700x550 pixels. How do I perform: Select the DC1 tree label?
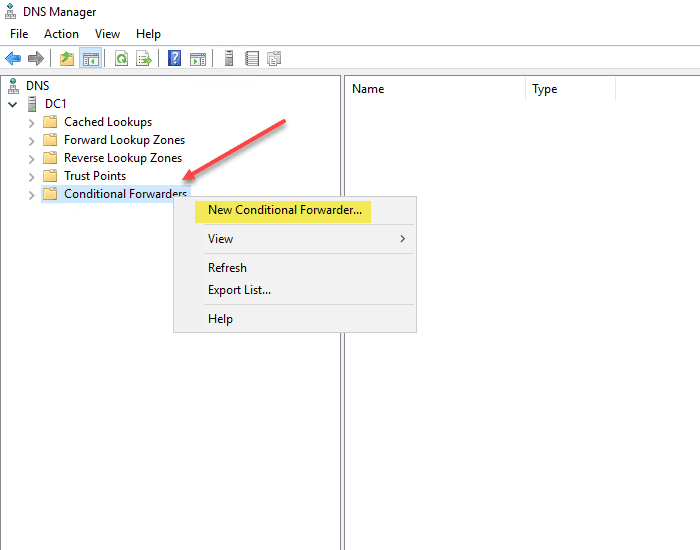55,104
